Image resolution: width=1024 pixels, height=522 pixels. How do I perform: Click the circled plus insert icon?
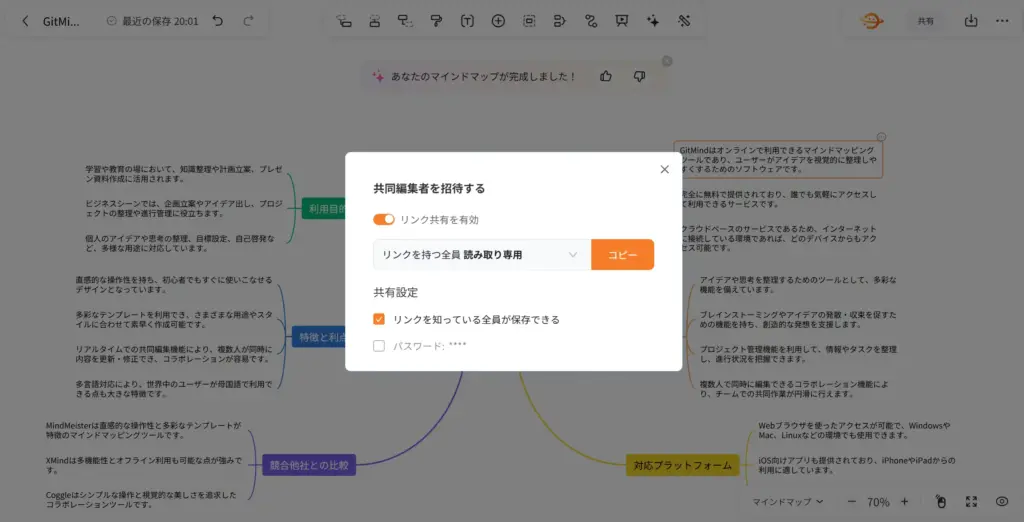(x=498, y=20)
